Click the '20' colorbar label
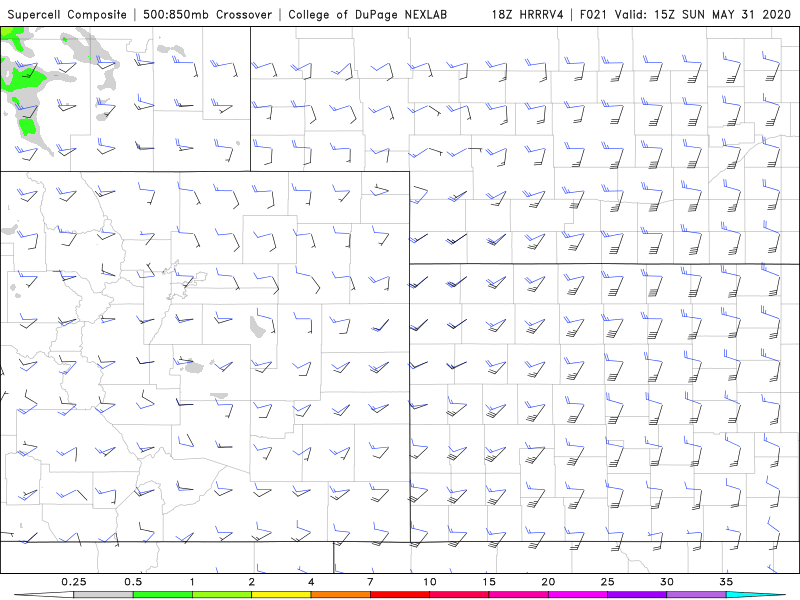The width and height of the screenshot is (800, 600). [x=548, y=582]
